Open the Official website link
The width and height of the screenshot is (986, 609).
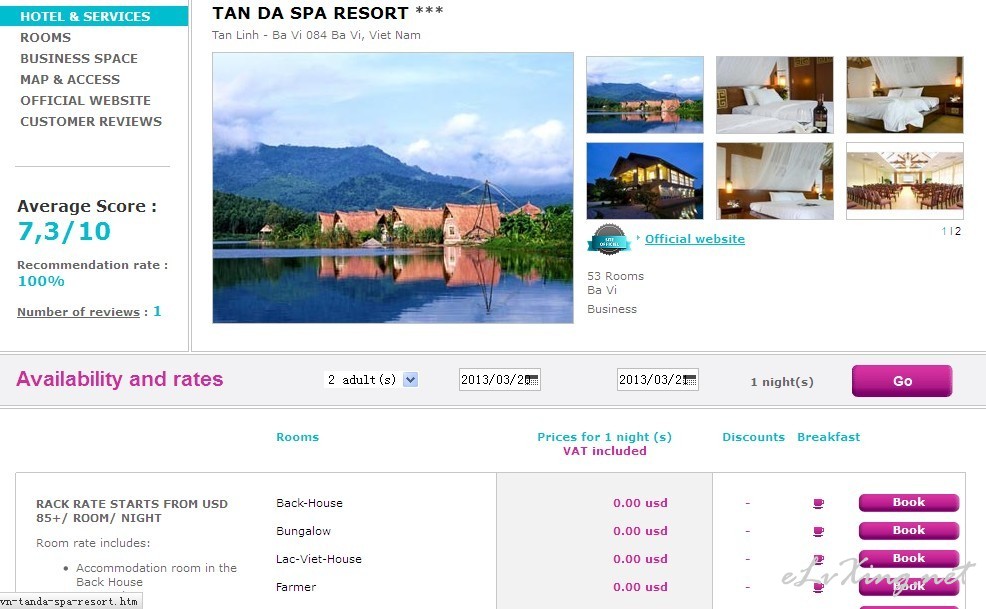point(695,239)
